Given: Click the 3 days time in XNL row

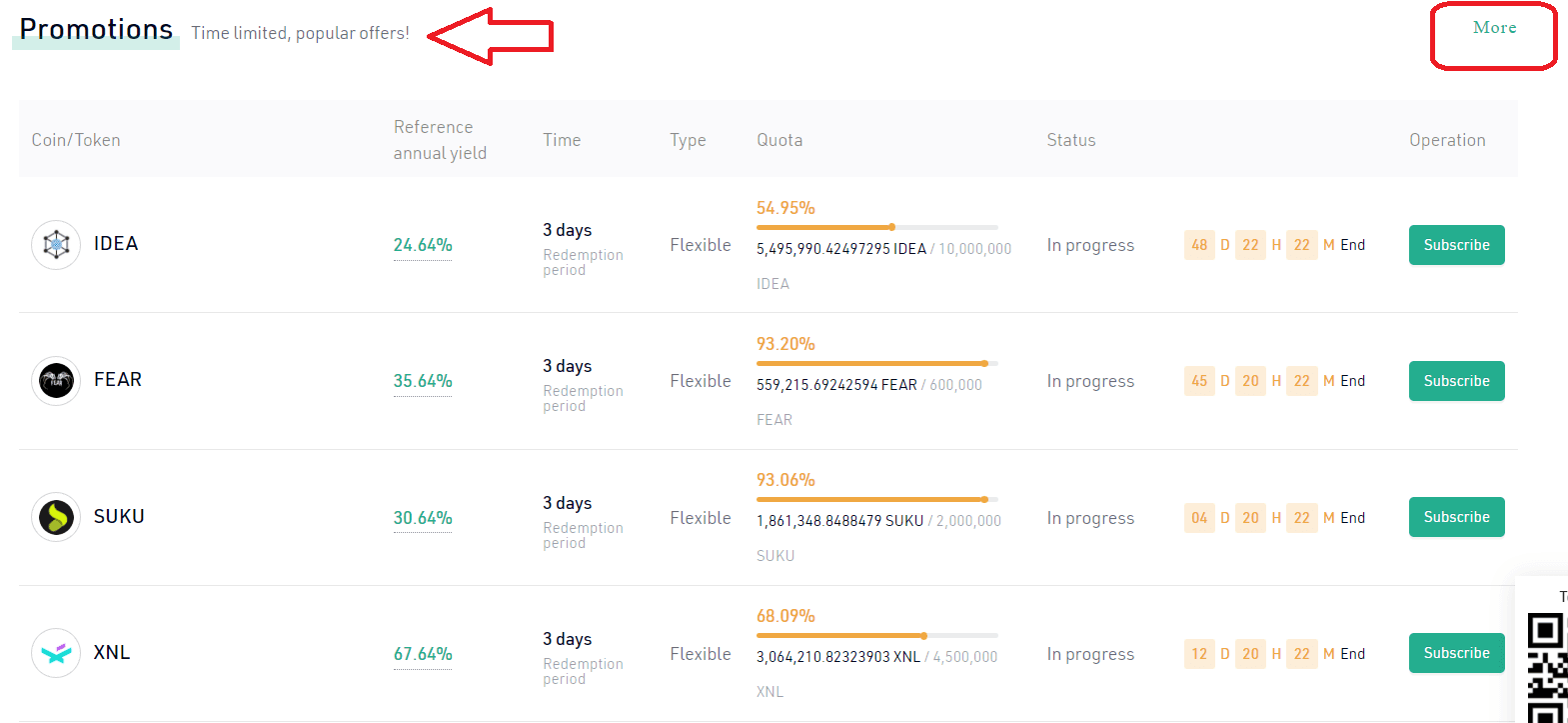Looking at the screenshot, I should (568, 639).
